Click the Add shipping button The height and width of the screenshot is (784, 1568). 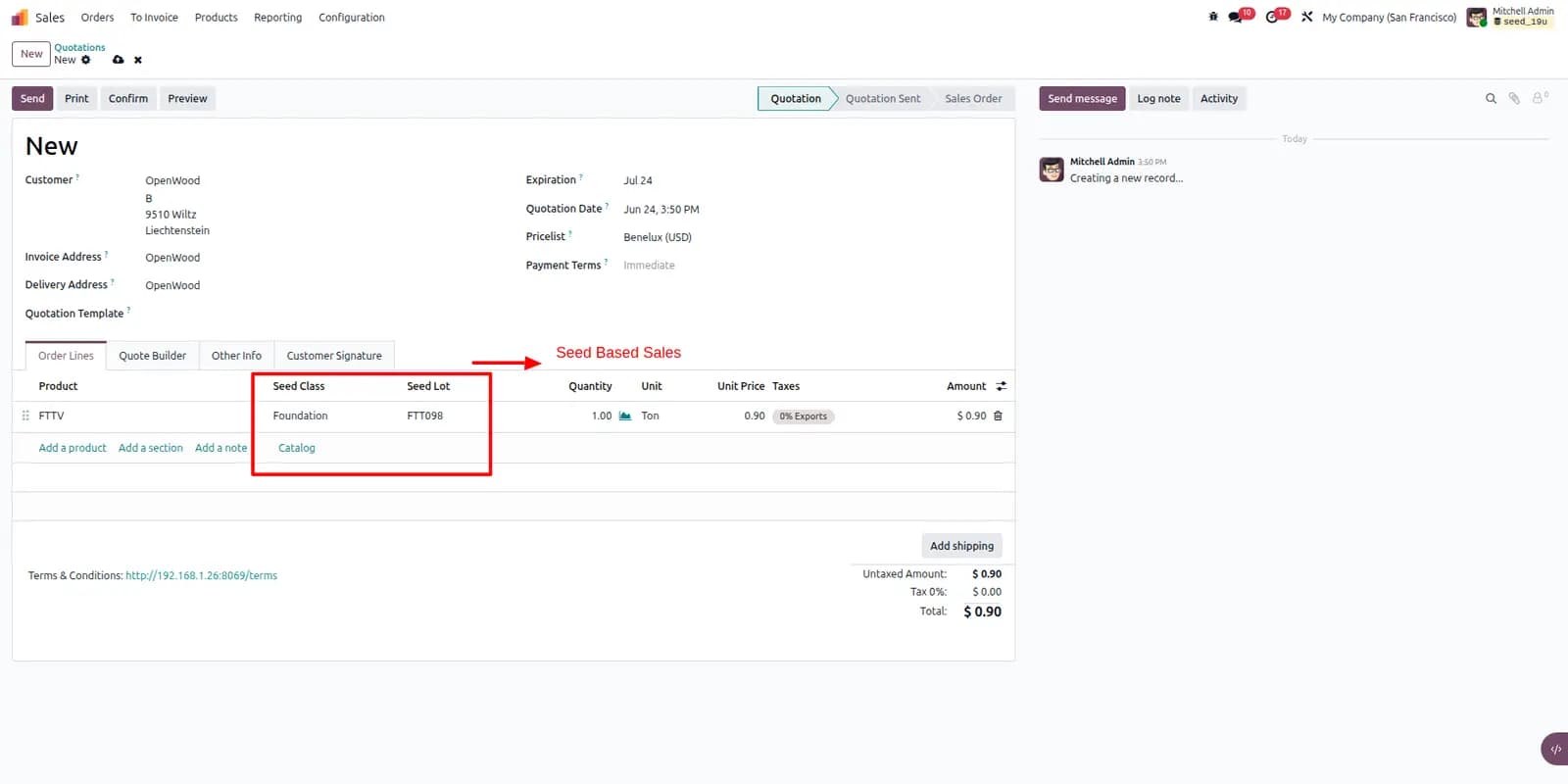click(x=961, y=546)
